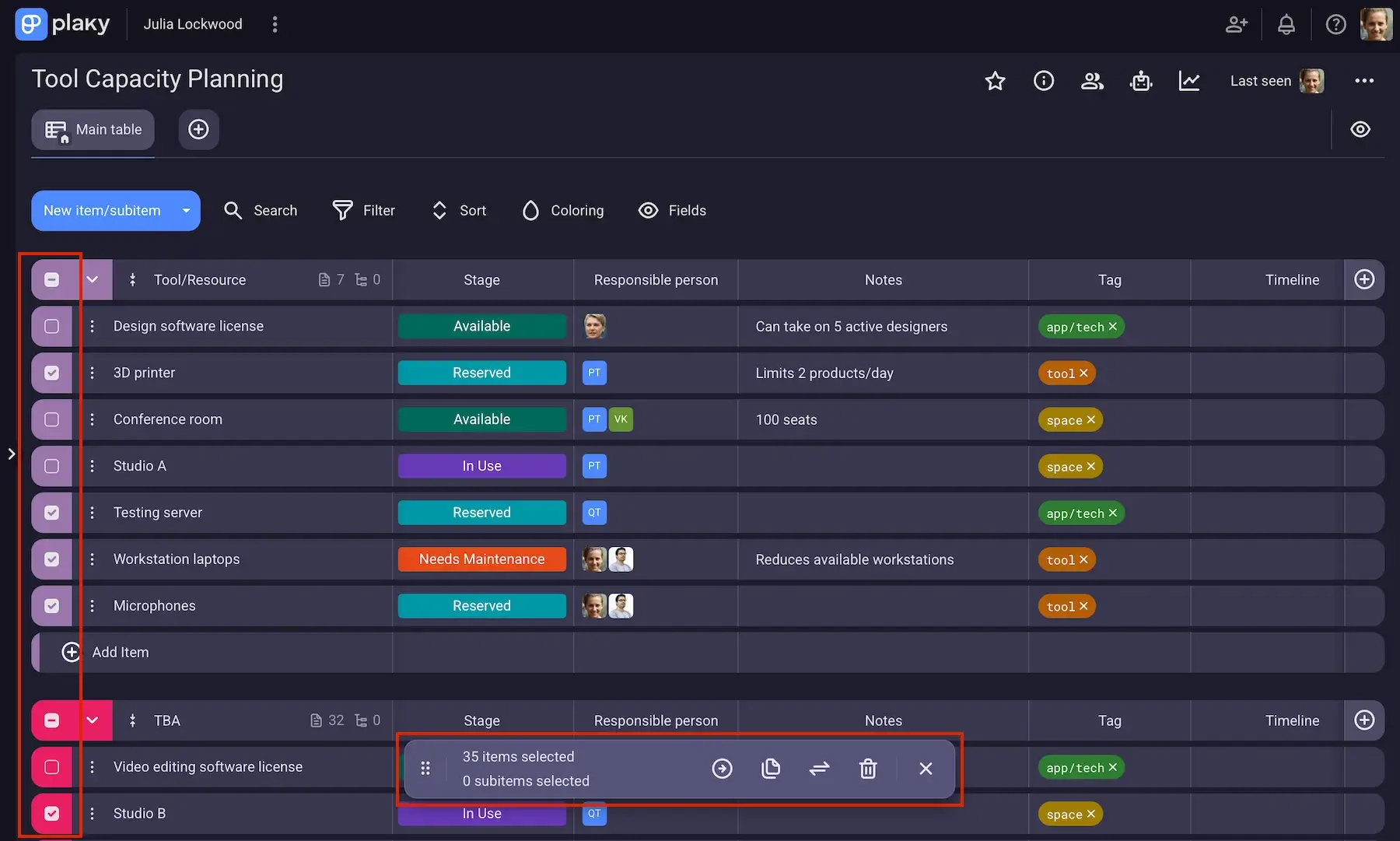Remove app/tech tag from Design software license
This screenshot has height=841, width=1400.
[x=1112, y=327]
